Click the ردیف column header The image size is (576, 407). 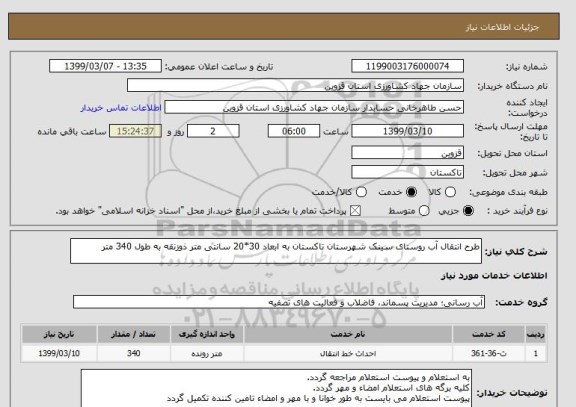coord(536,334)
